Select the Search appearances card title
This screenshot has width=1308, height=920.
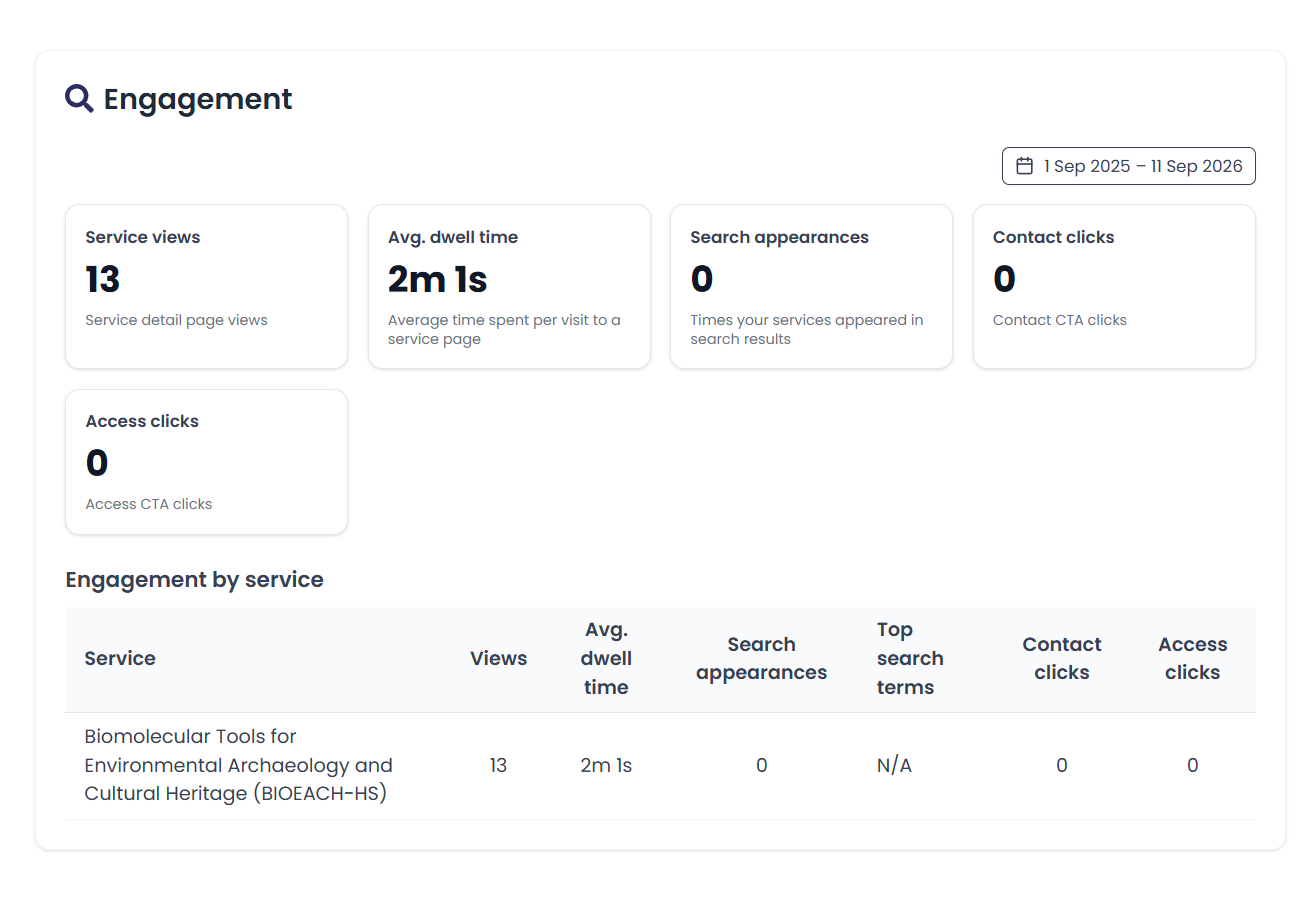(780, 237)
